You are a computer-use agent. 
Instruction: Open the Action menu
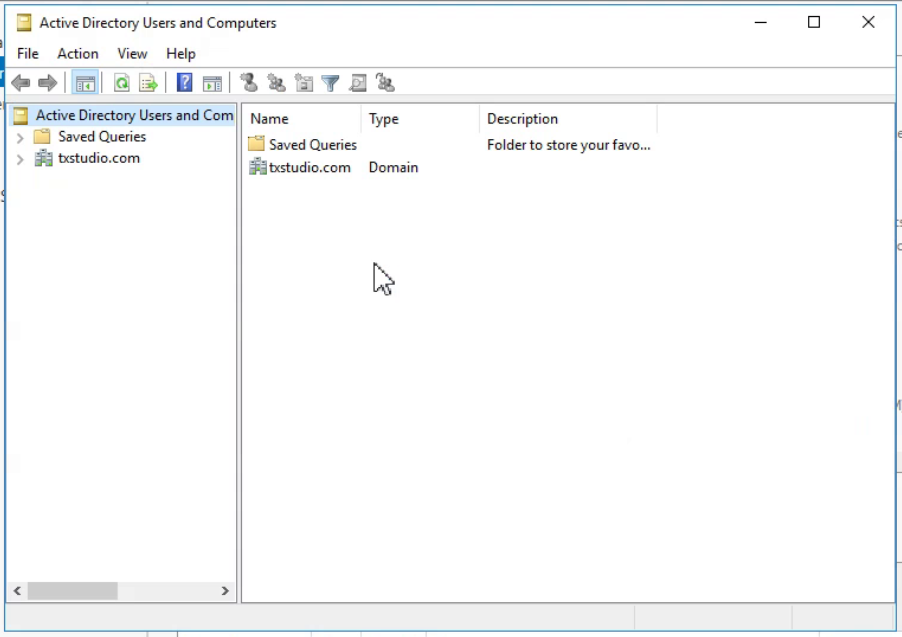coord(78,54)
